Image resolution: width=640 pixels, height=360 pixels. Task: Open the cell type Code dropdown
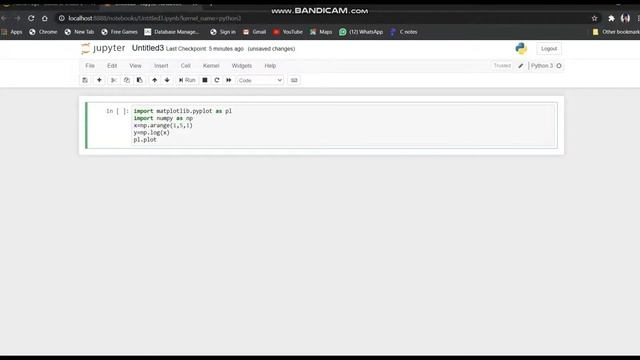(x=260, y=80)
